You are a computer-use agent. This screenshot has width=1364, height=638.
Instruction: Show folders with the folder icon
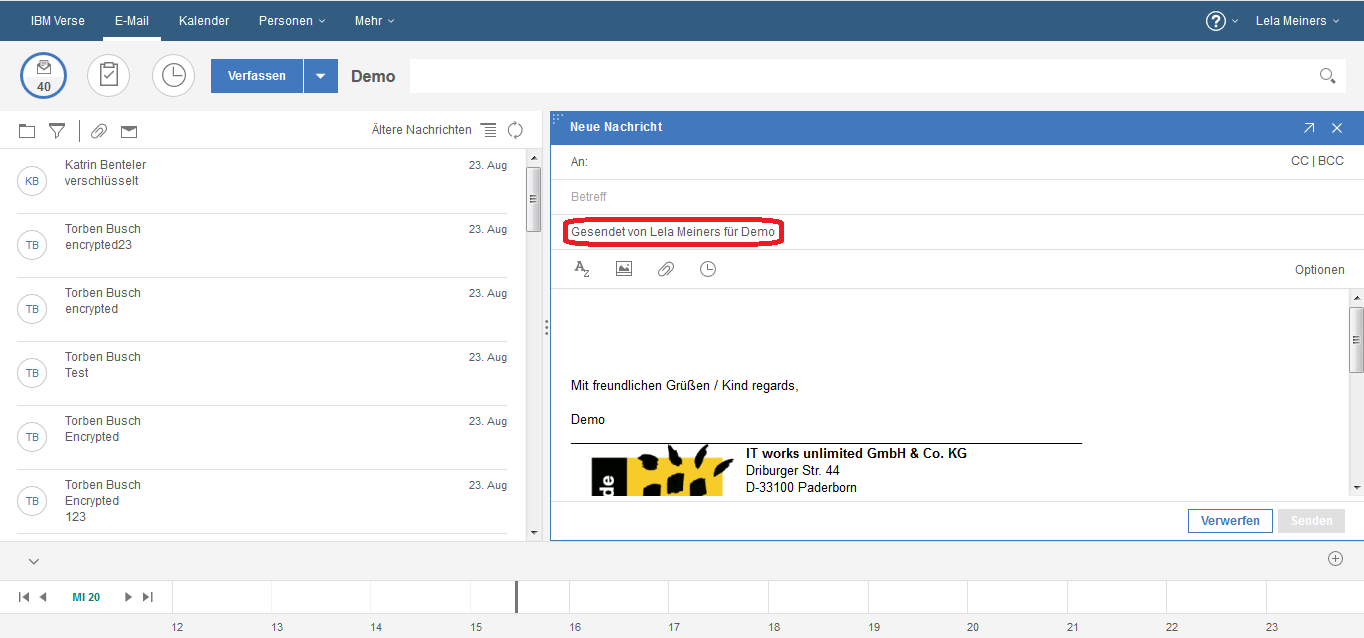coord(27,130)
